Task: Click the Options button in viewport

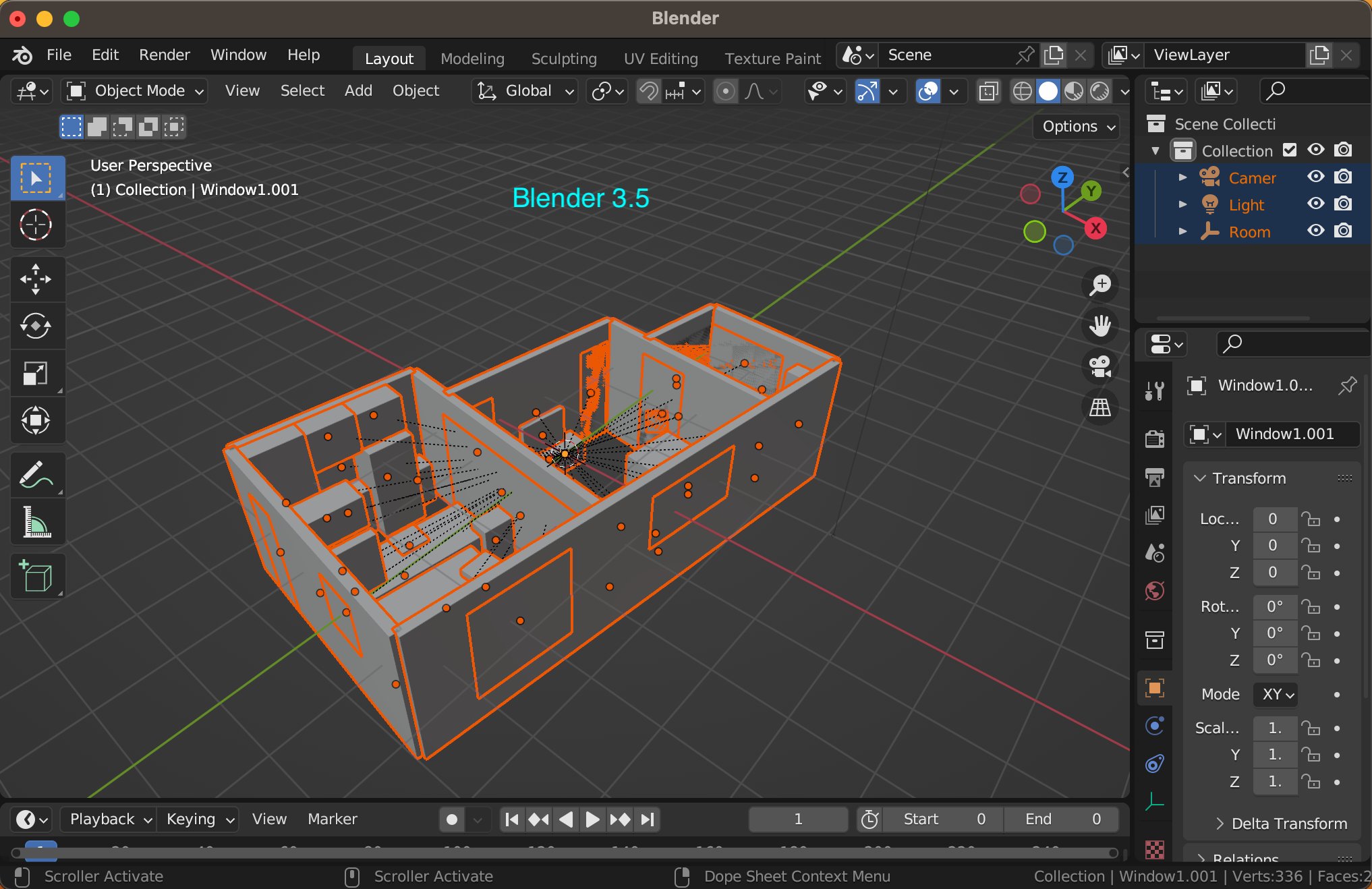Action: tap(1077, 126)
